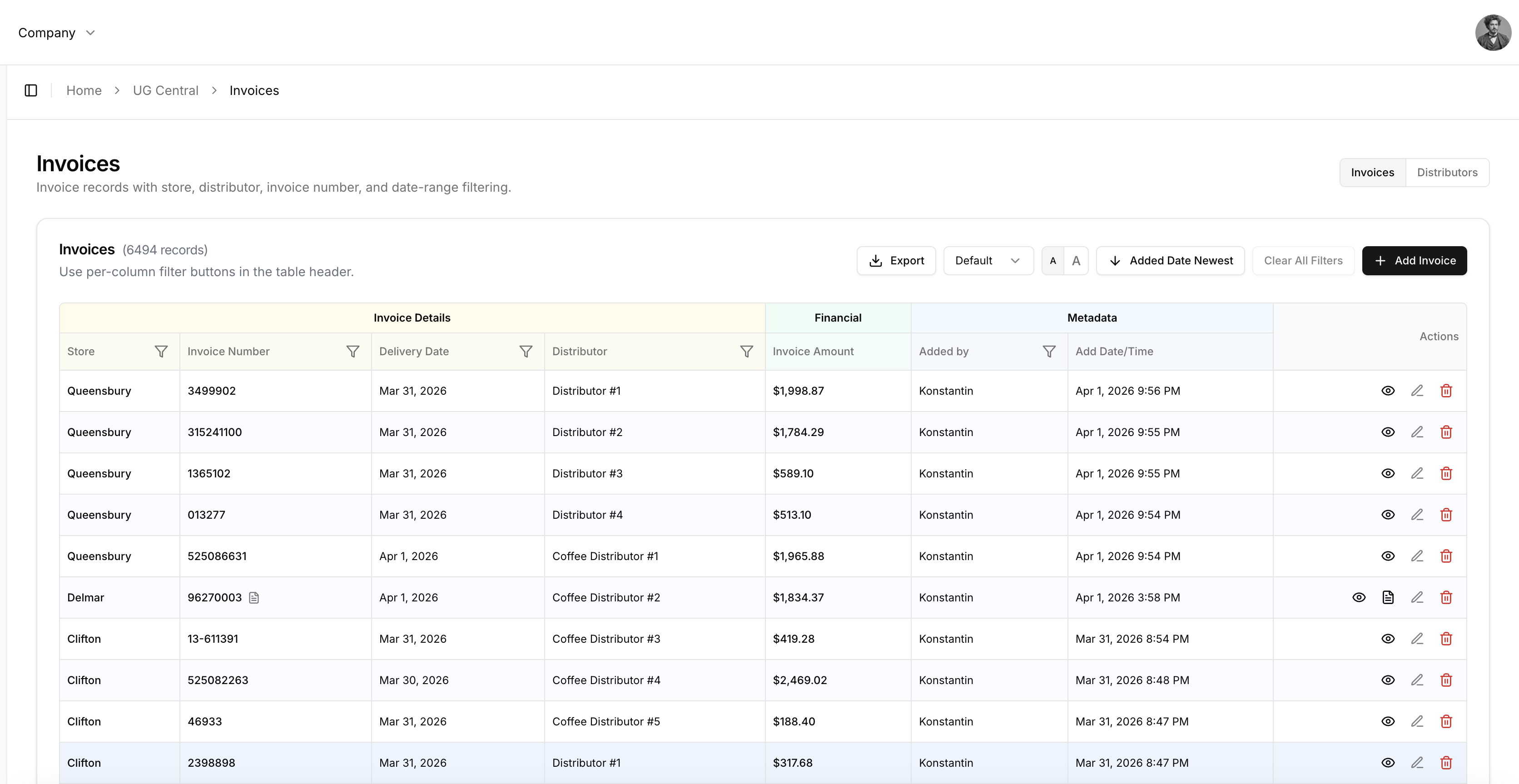Open the Invoice Number column filter
The image size is (1519, 784).
(x=352, y=351)
